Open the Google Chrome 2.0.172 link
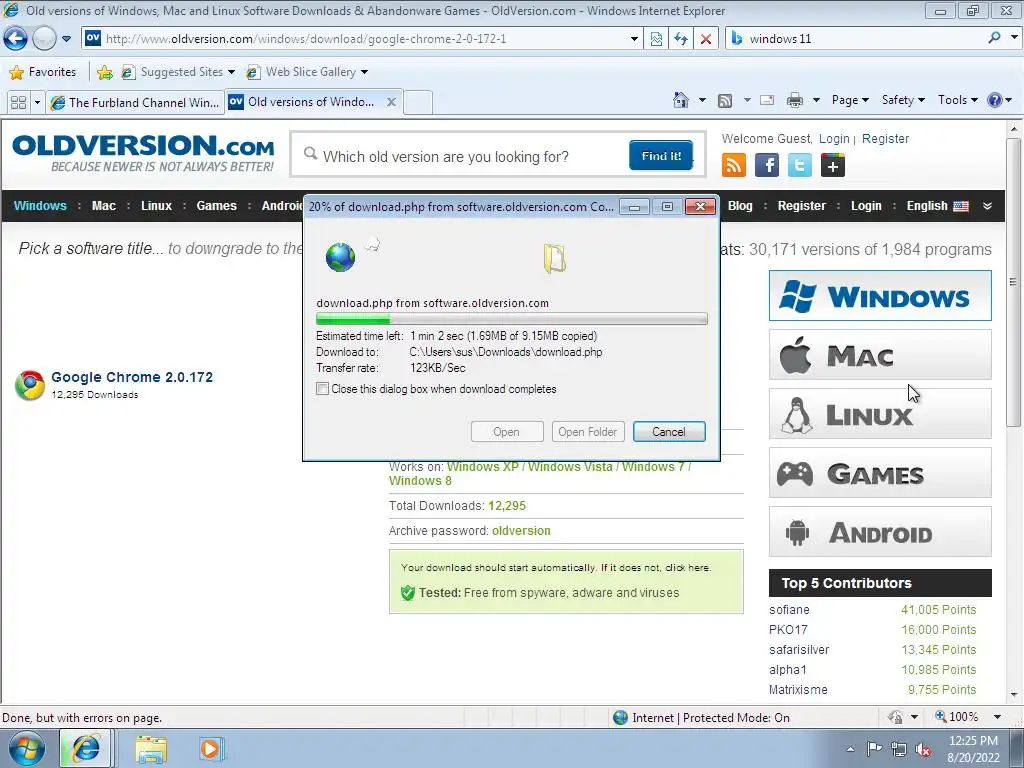The width and height of the screenshot is (1024, 768). (132, 377)
